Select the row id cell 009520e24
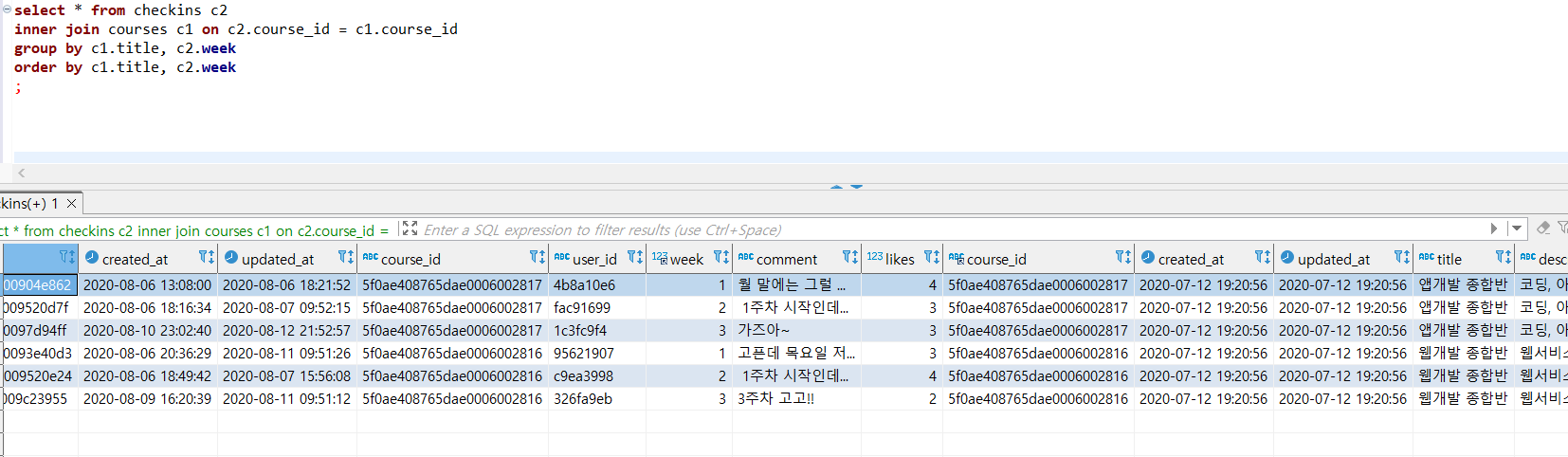This screenshot has width=1568, height=457. coord(39,375)
